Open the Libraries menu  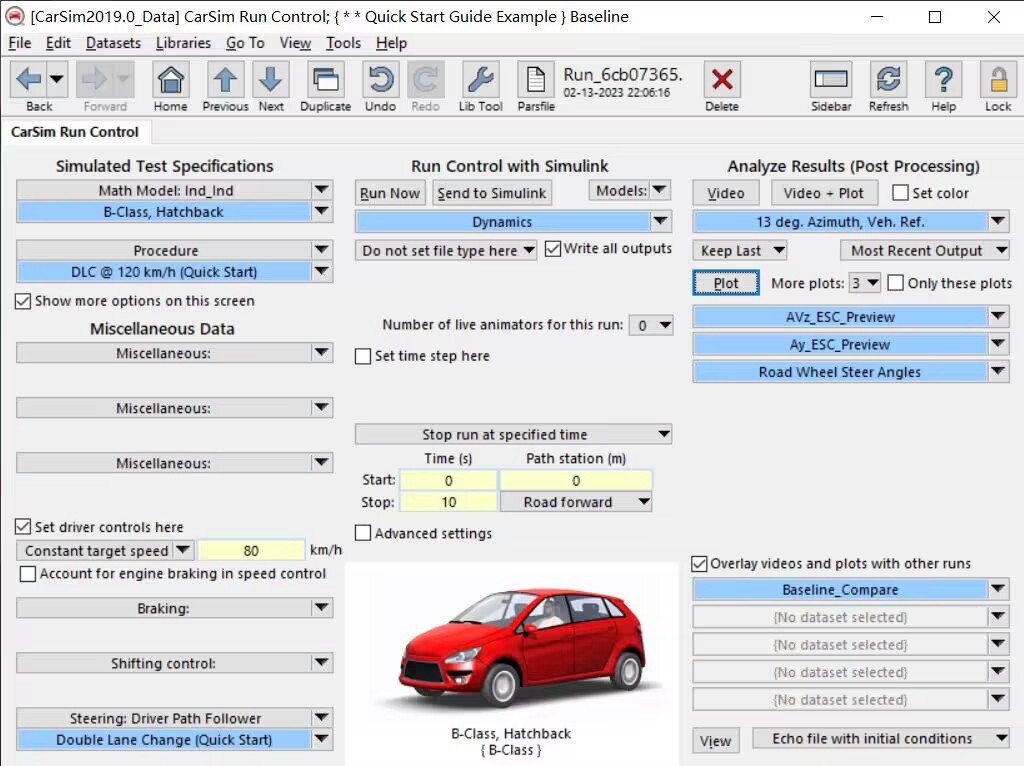(x=184, y=43)
